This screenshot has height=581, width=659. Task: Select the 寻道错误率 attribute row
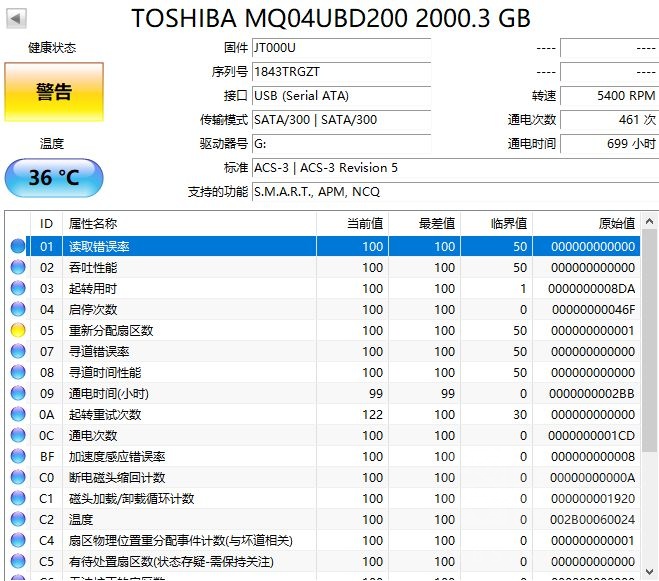pyautogui.click(x=323, y=351)
